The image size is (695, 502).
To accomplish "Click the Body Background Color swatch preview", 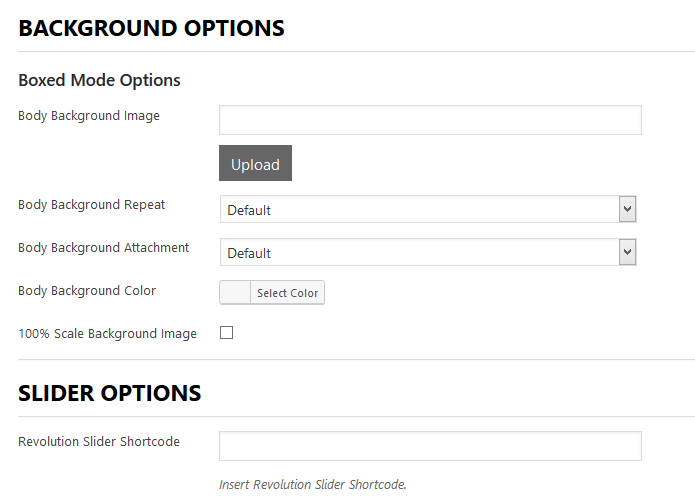I will [x=235, y=292].
